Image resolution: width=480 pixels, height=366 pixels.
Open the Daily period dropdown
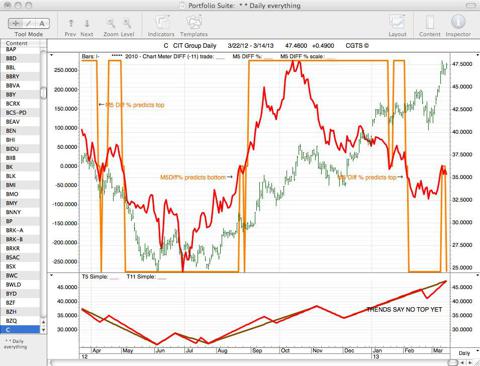pyautogui.click(x=465, y=353)
